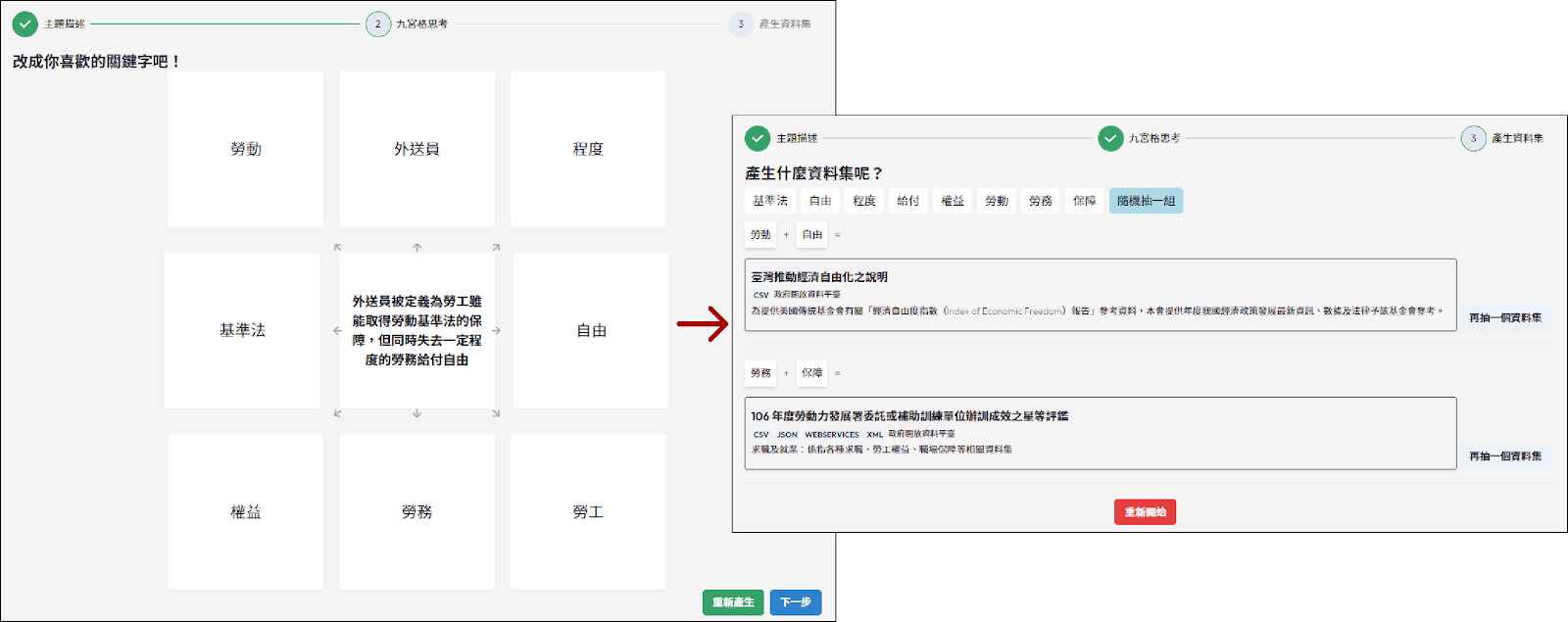
Task: Click step 2 circle icon in left wizard
Action: point(378,24)
